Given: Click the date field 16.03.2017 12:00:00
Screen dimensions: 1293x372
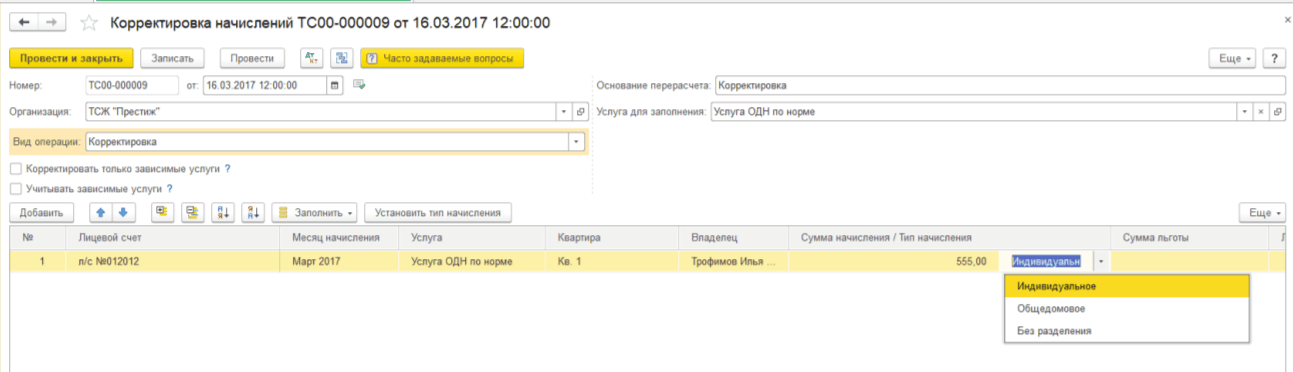Looking at the screenshot, I should [x=264, y=85].
